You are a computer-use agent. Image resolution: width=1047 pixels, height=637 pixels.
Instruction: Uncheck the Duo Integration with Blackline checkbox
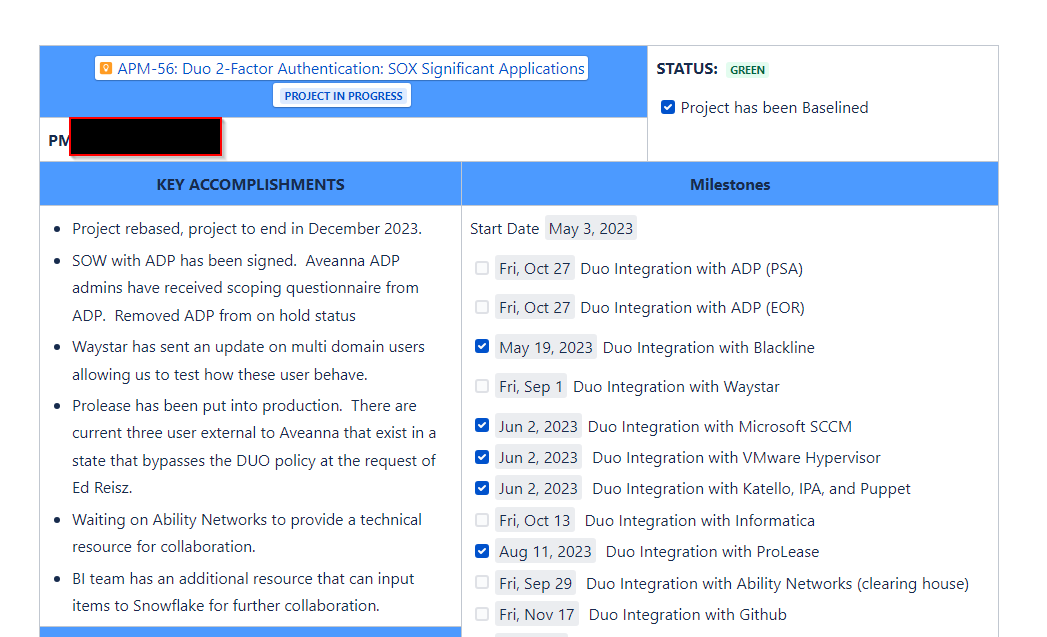click(481, 347)
